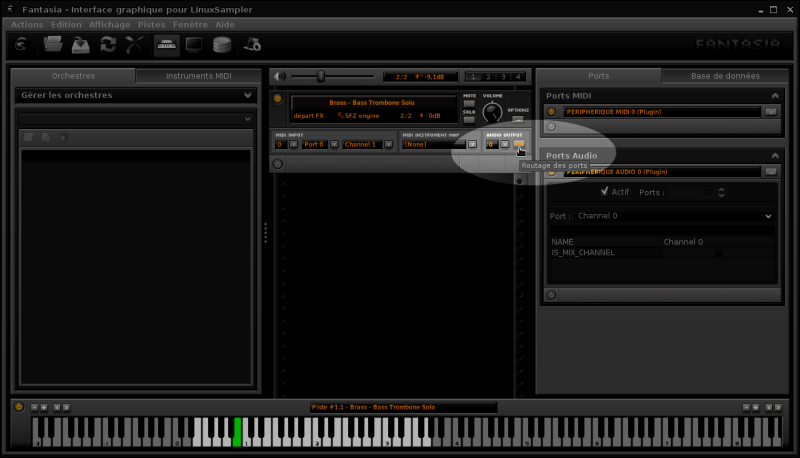
Task: Select channel lane 1 button
Action: [473, 77]
